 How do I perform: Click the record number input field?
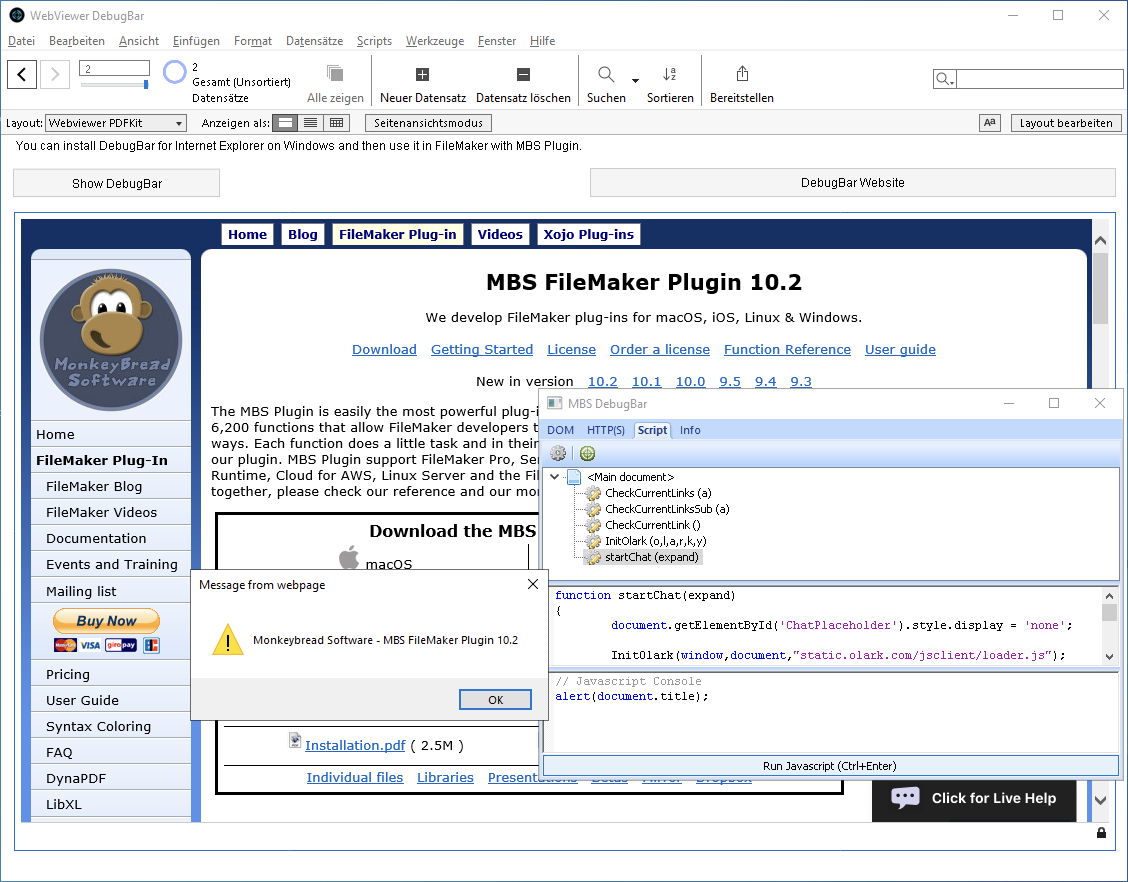point(114,68)
